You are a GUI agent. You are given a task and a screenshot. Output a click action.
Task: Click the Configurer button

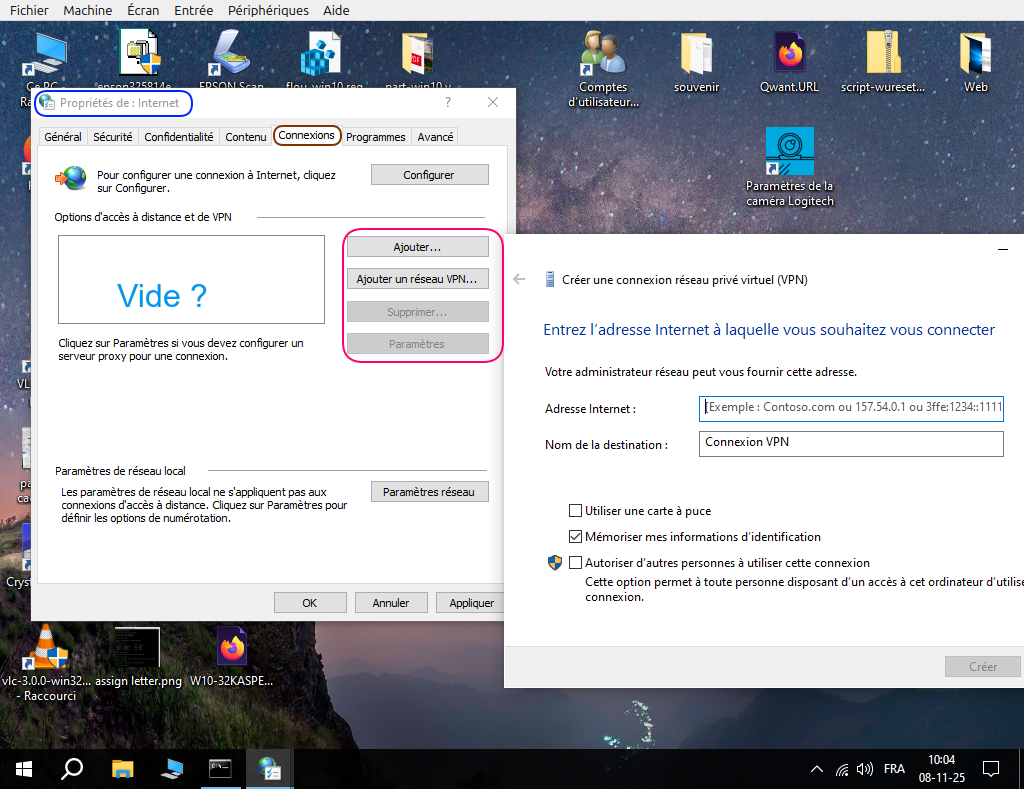click(x=429, y=174)
